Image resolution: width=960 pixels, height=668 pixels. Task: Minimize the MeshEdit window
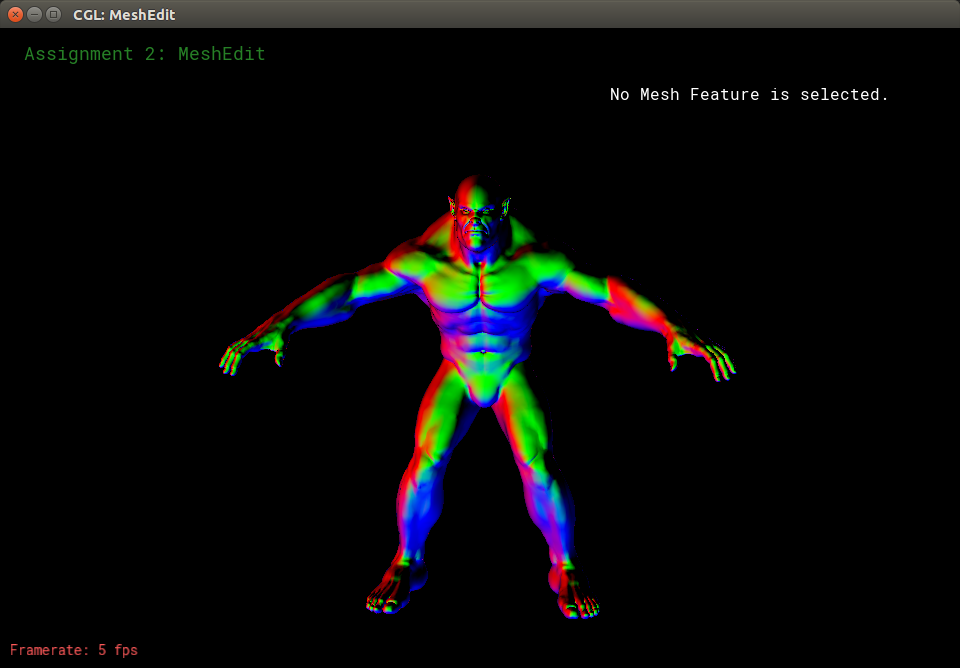[34, 14]
